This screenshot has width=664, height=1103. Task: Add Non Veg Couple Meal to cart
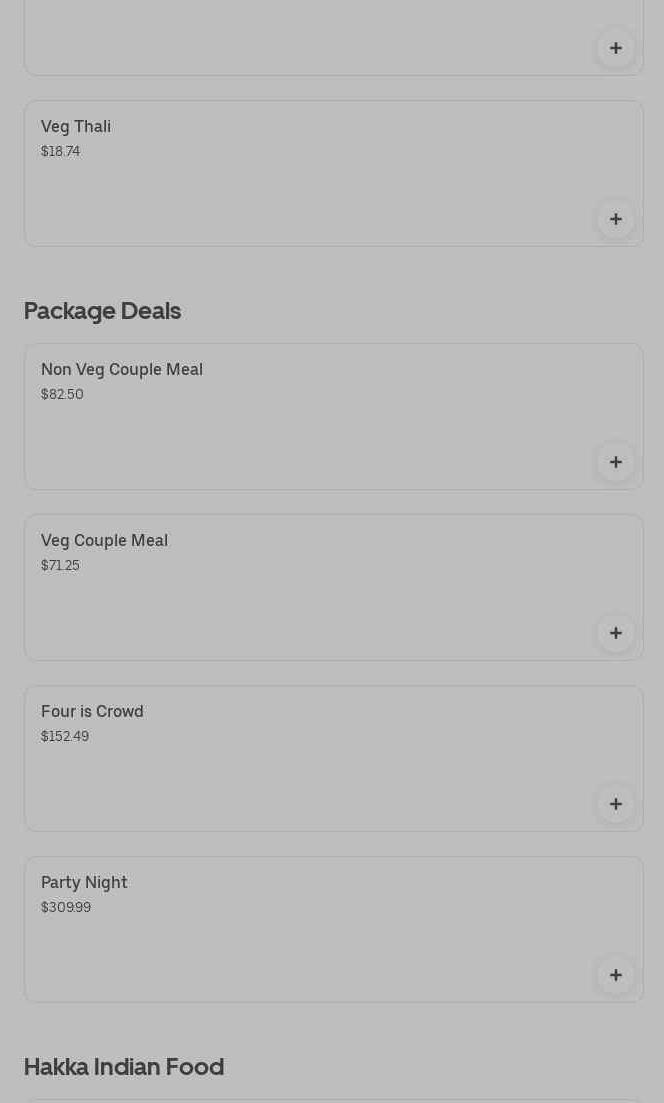(616, 462)
